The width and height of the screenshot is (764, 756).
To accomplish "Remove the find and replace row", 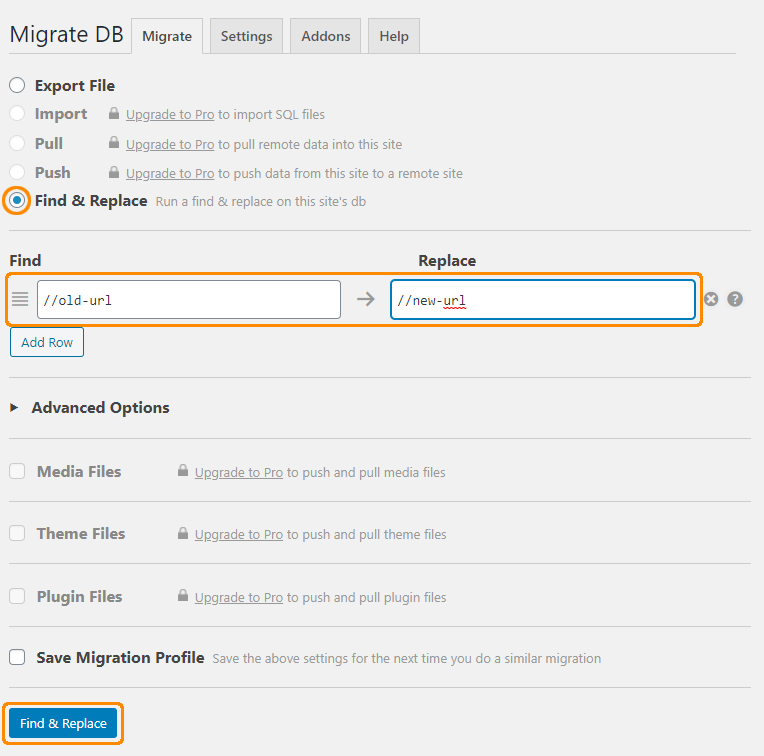I will click(x=711, y=299).
